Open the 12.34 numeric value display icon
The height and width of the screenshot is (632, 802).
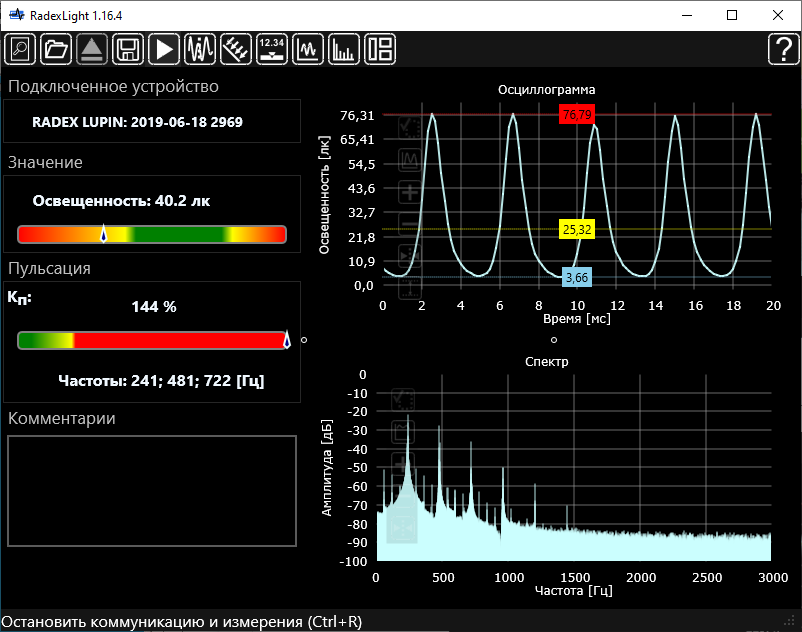pos(272,48)
